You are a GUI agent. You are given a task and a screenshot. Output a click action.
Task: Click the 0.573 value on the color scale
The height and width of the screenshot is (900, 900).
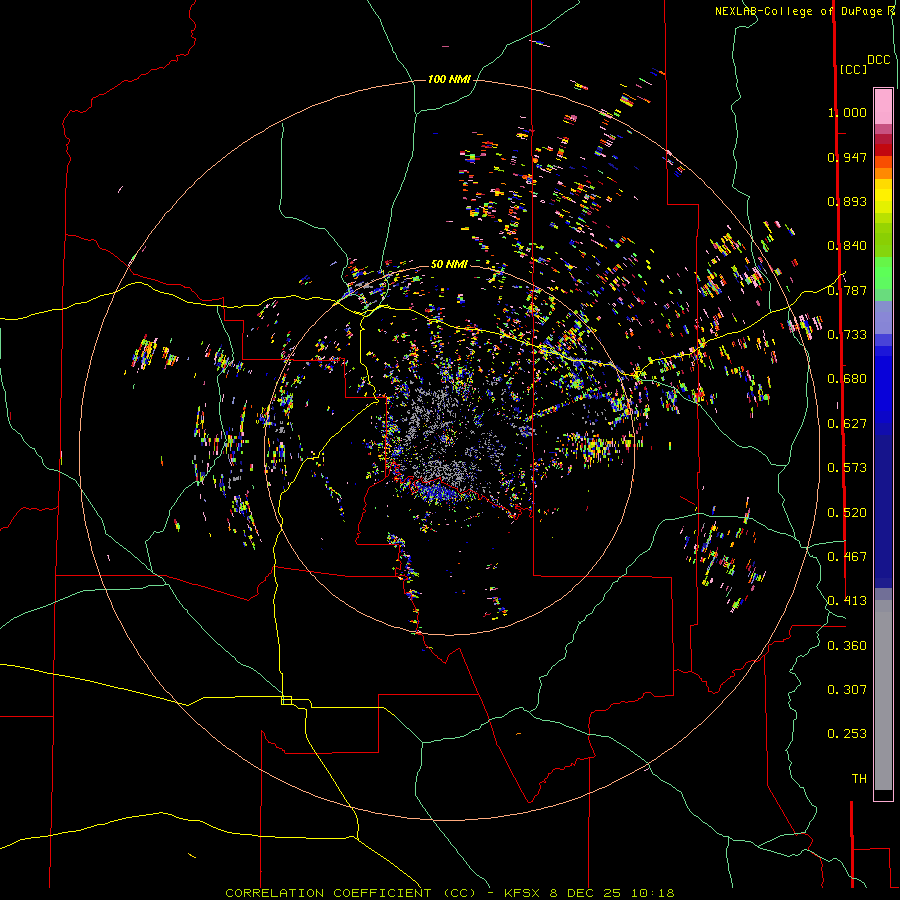[x=847, y=468]
